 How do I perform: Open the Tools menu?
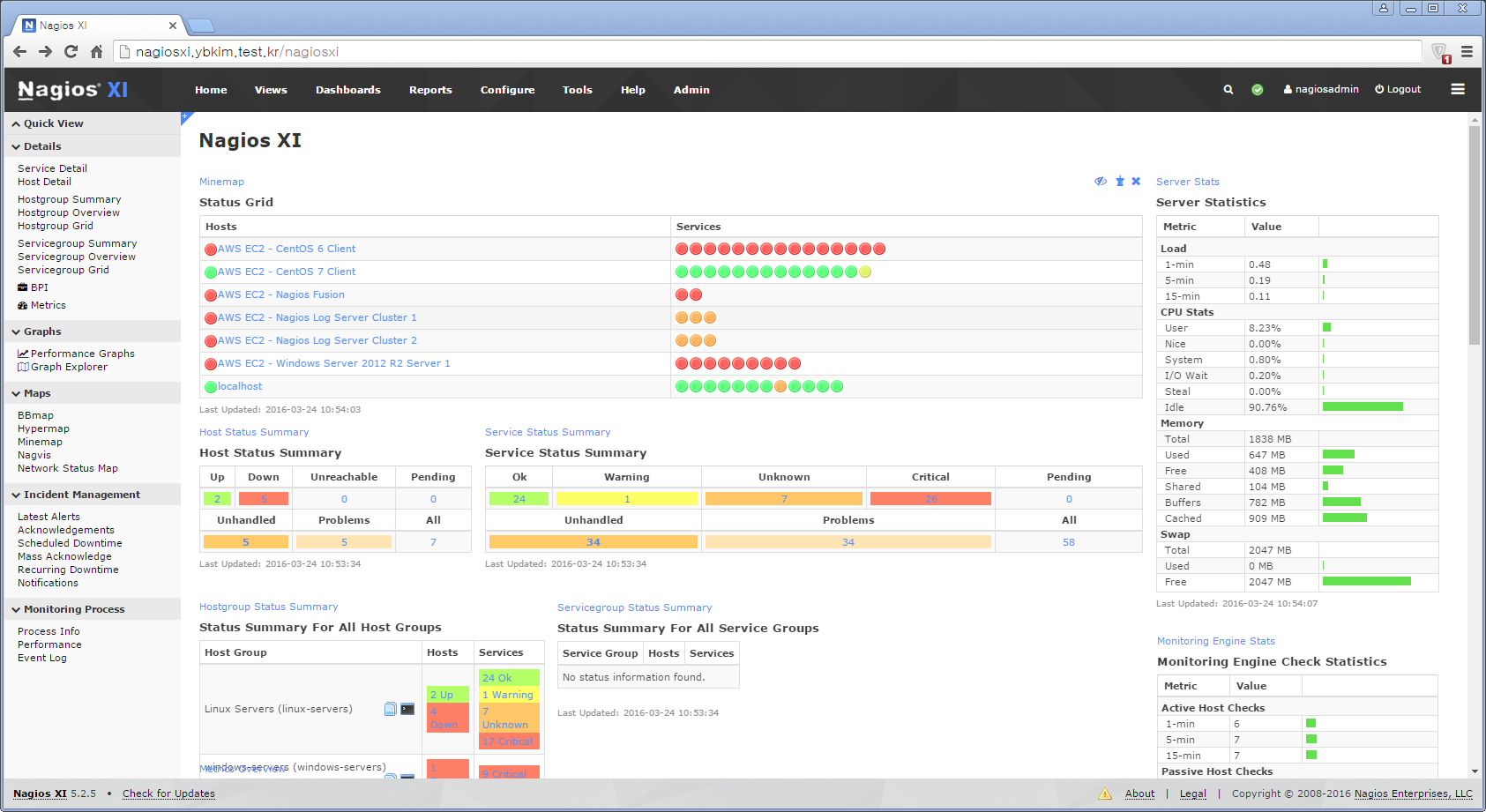point(578,90)
